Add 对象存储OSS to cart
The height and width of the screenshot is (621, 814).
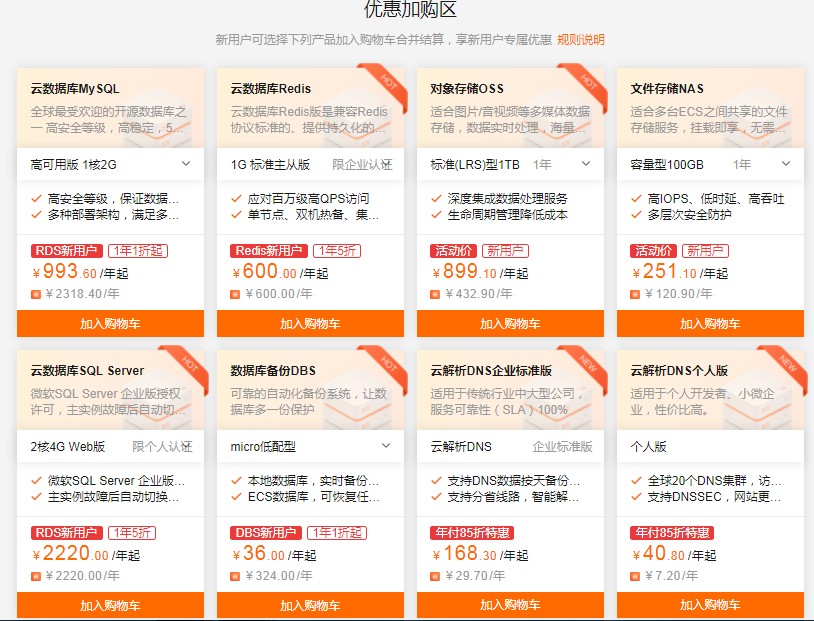(510, 323)
